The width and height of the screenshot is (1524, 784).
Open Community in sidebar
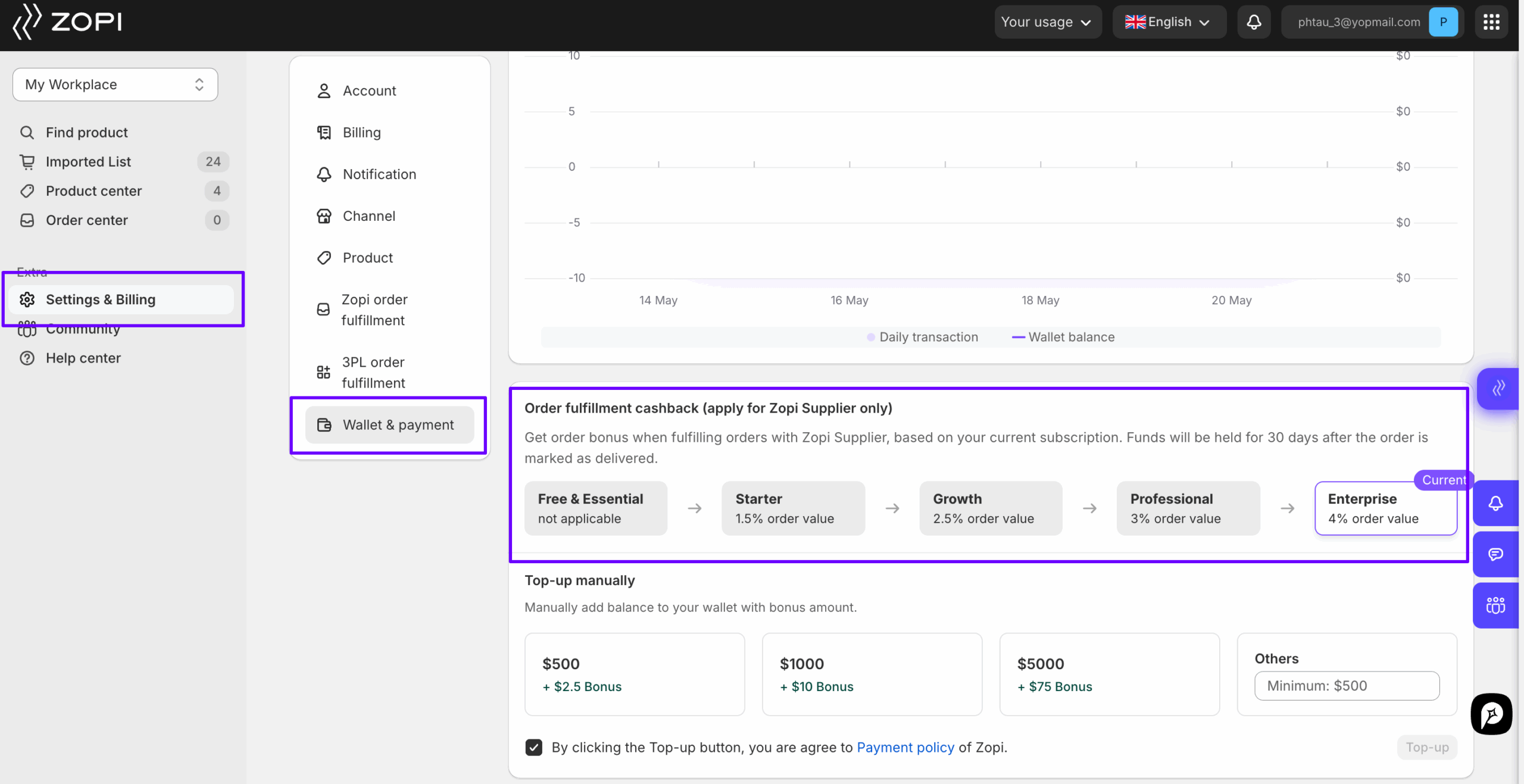[x=83, y=329]
